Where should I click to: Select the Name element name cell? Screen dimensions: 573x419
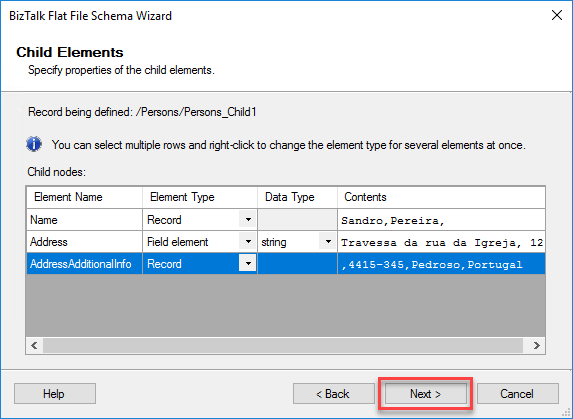click(84, 220)
